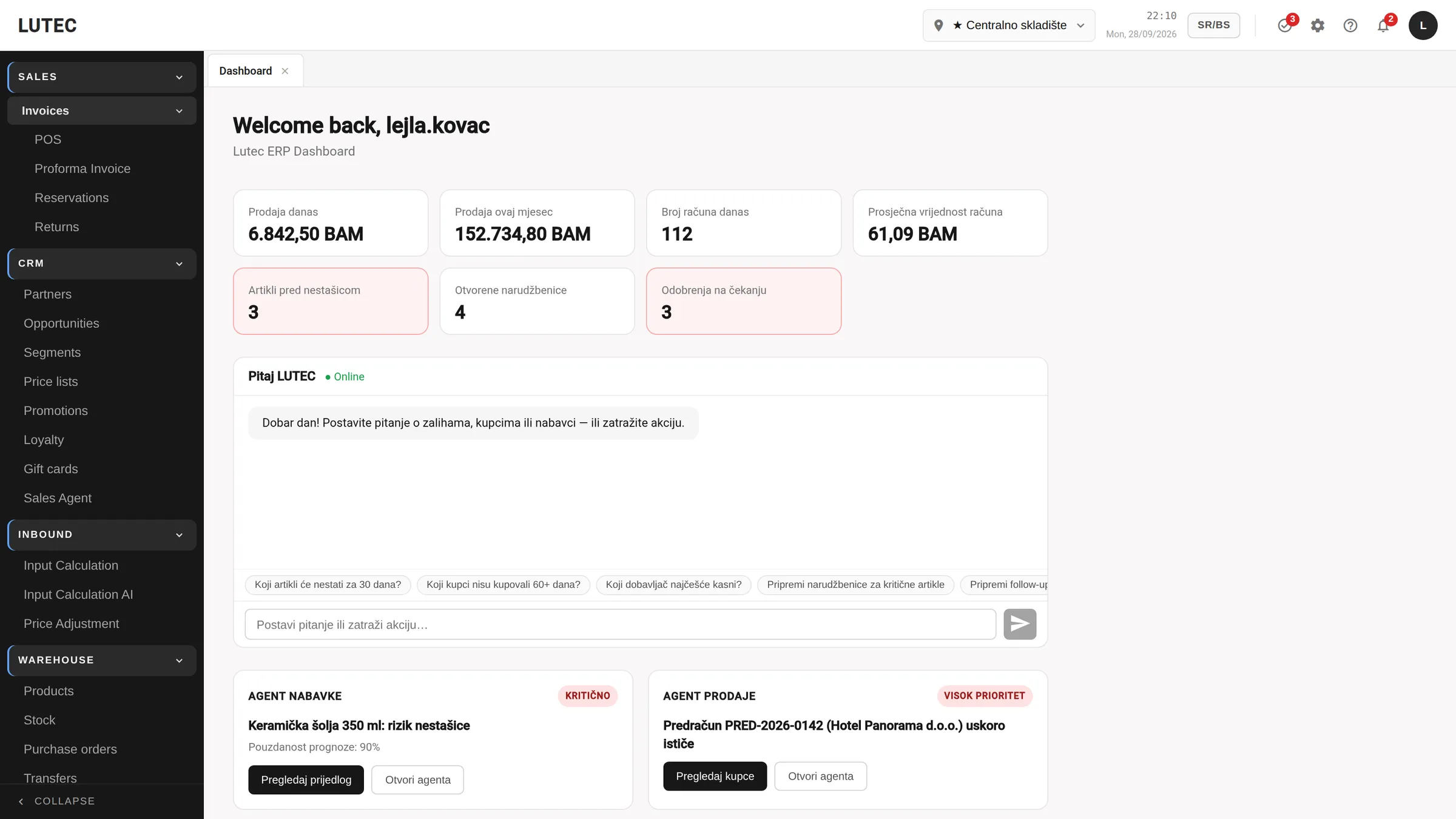Click Otvori agenta in Agent nabavke card

tap(418, 780)
